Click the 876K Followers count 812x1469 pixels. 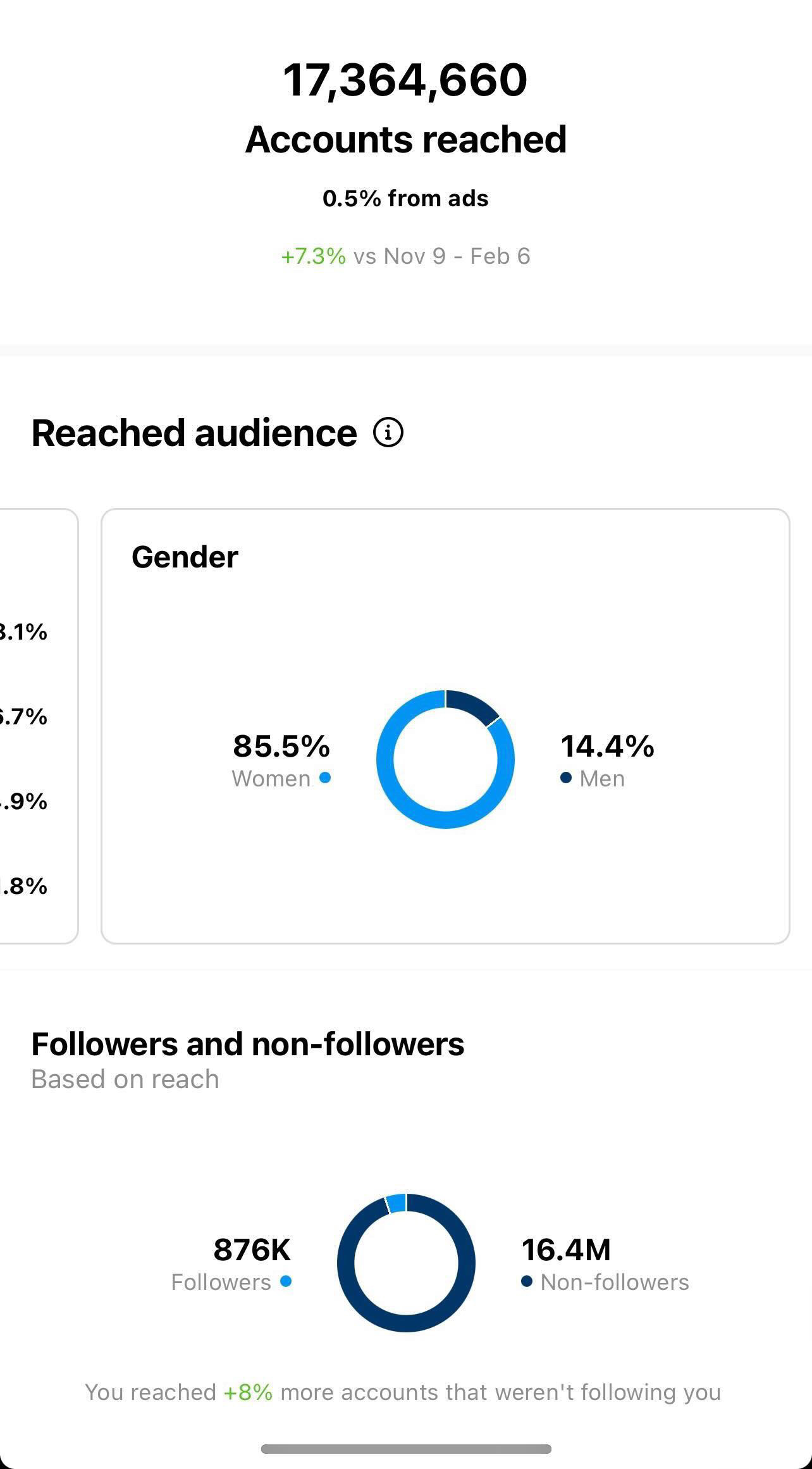[252, 1249]
